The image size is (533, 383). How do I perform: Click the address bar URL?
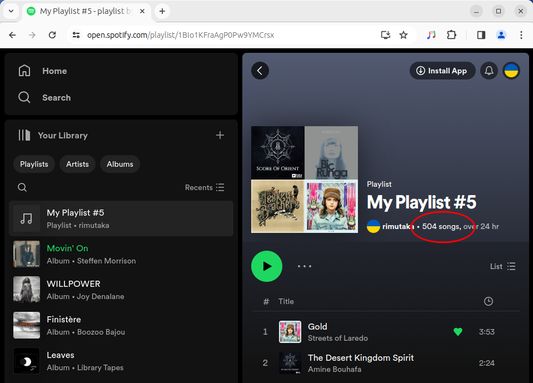tap(180, 35)
